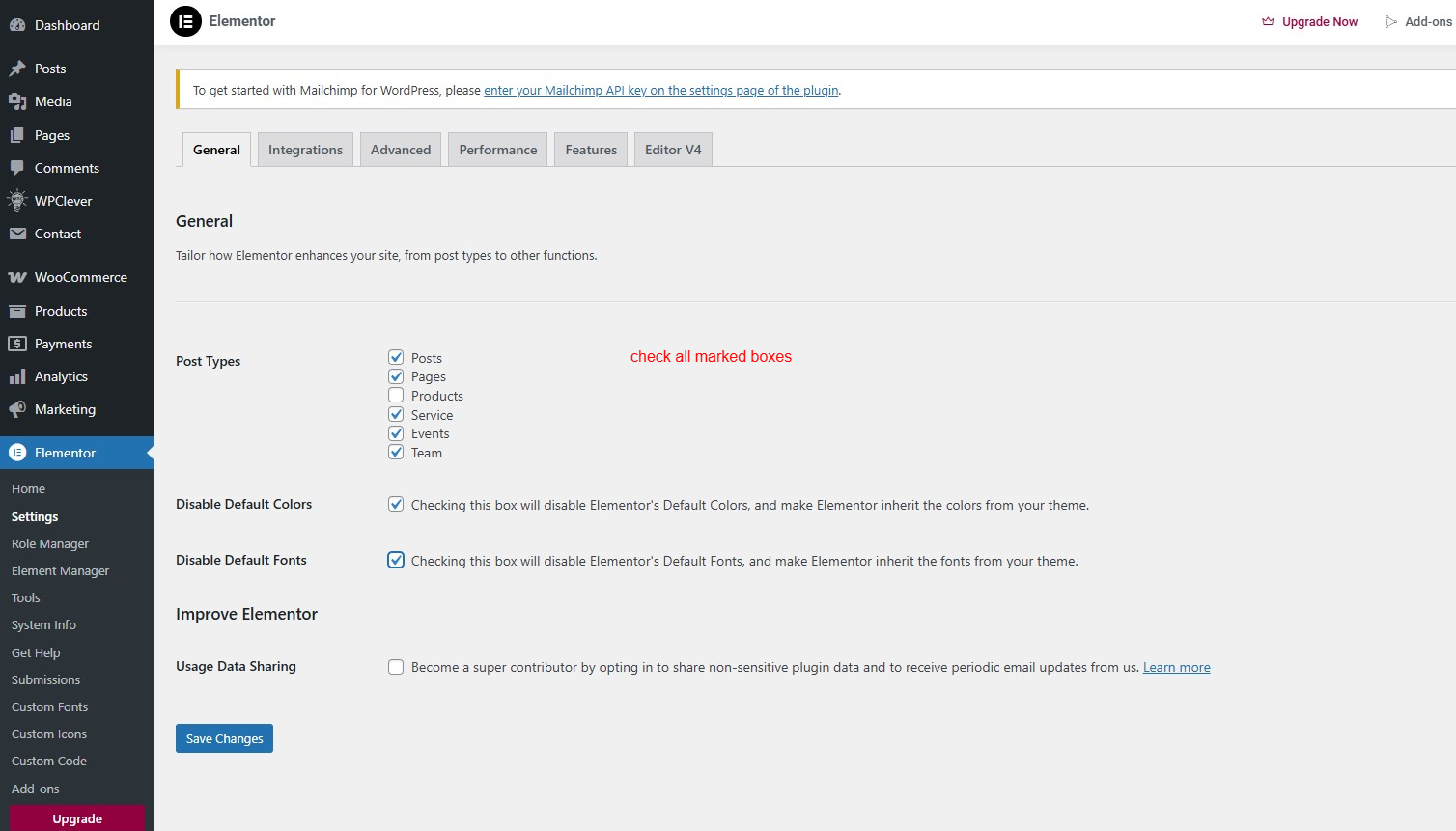
Task: Click the Posts pushpin icon
Action: (x=17, y=69)
